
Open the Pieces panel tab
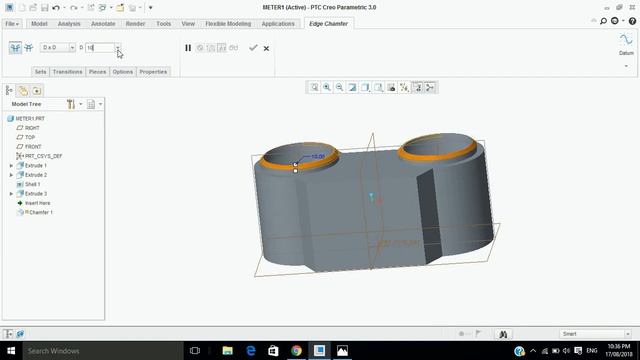point(98,72)
